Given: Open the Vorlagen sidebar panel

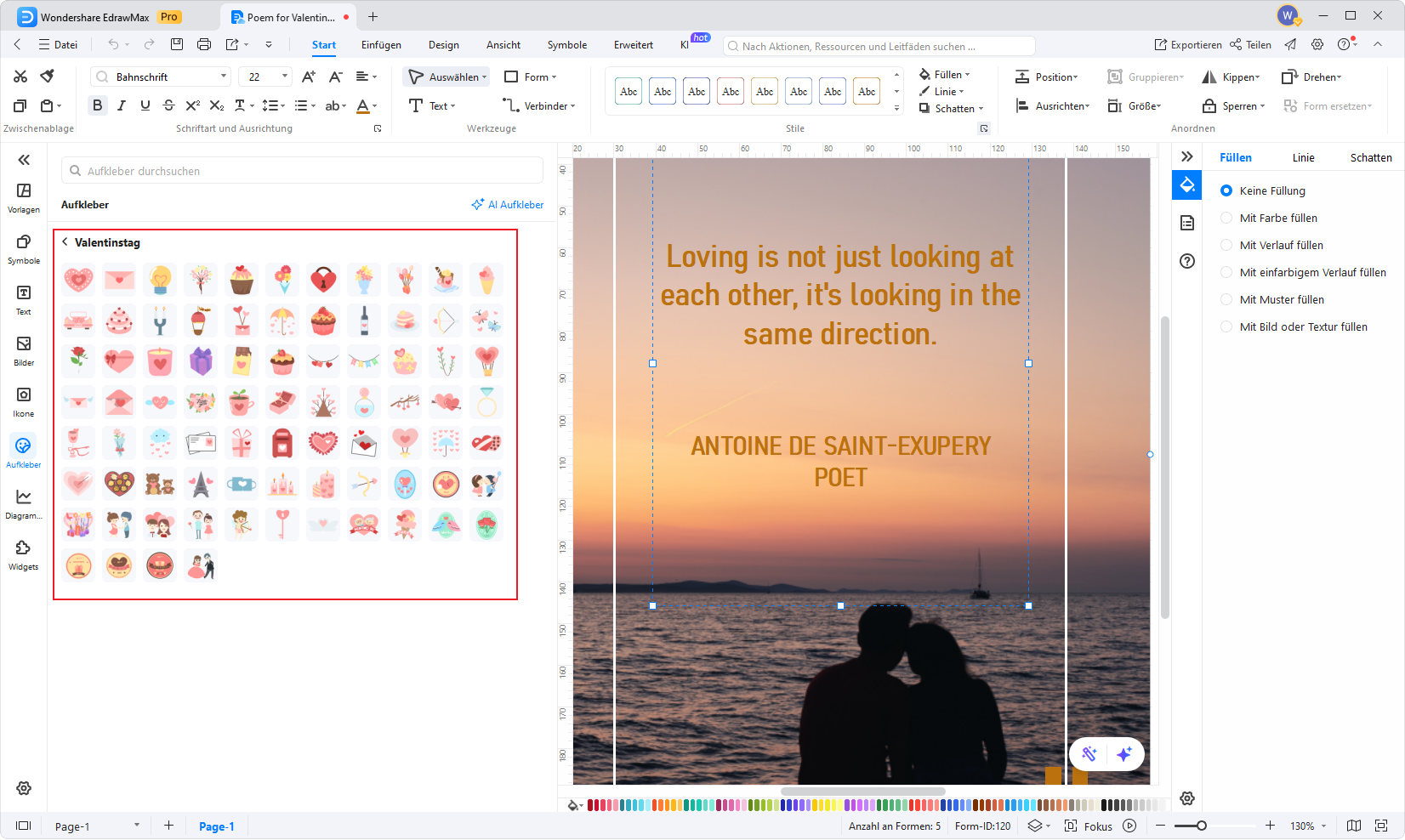Looking at the screenshot, I should point(24,197).
